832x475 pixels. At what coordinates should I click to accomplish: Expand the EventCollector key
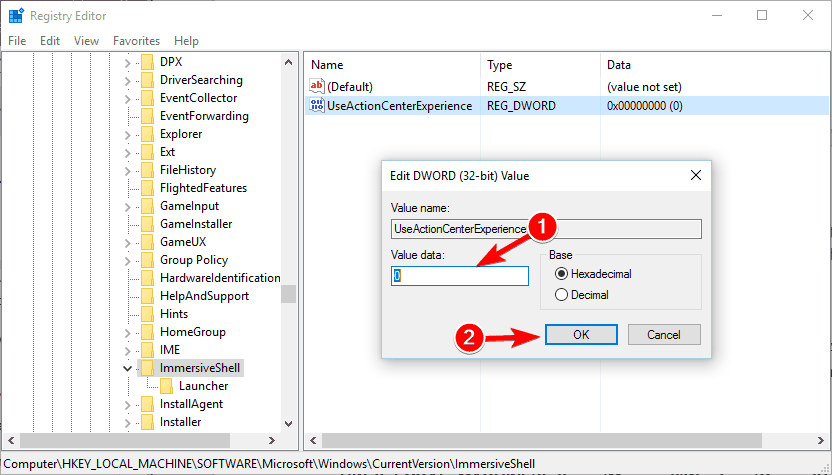pos(127,99)
